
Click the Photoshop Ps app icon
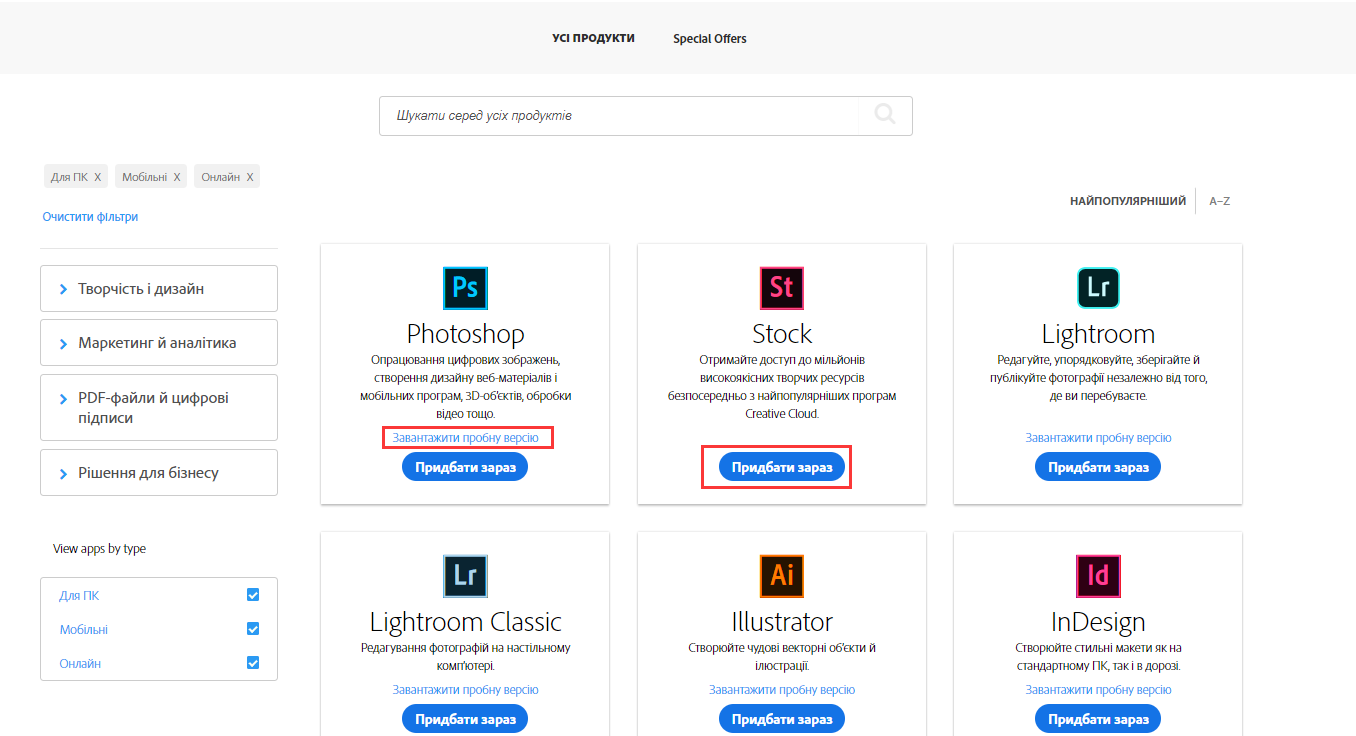point(464,288)
